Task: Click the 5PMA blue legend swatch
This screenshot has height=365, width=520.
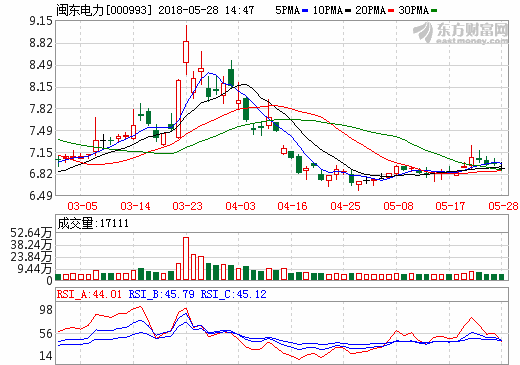Action: click(305, 11)
